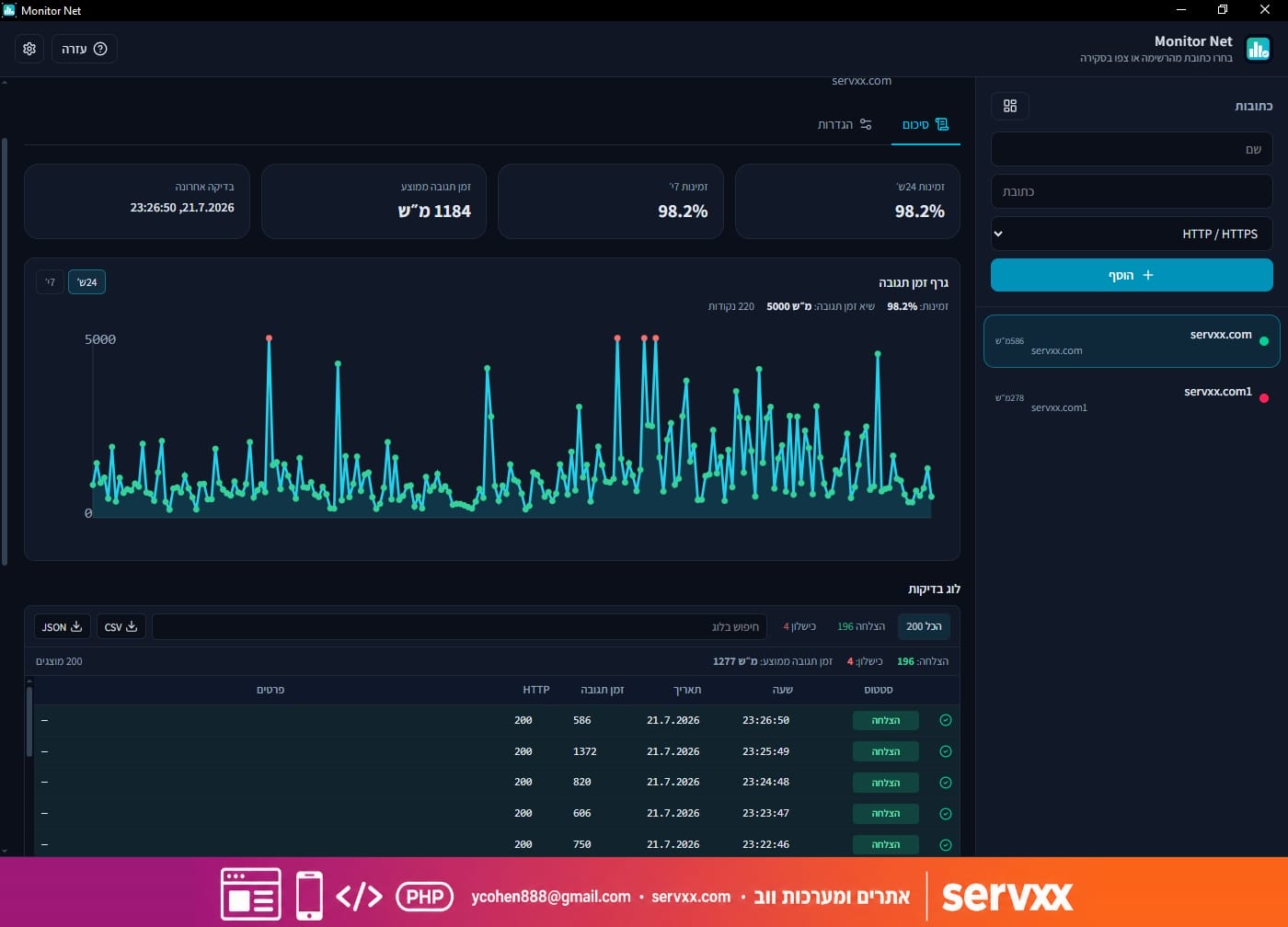Open settings gear icon
Viewport: 1288px width, 927px height.
pos(29,49)
